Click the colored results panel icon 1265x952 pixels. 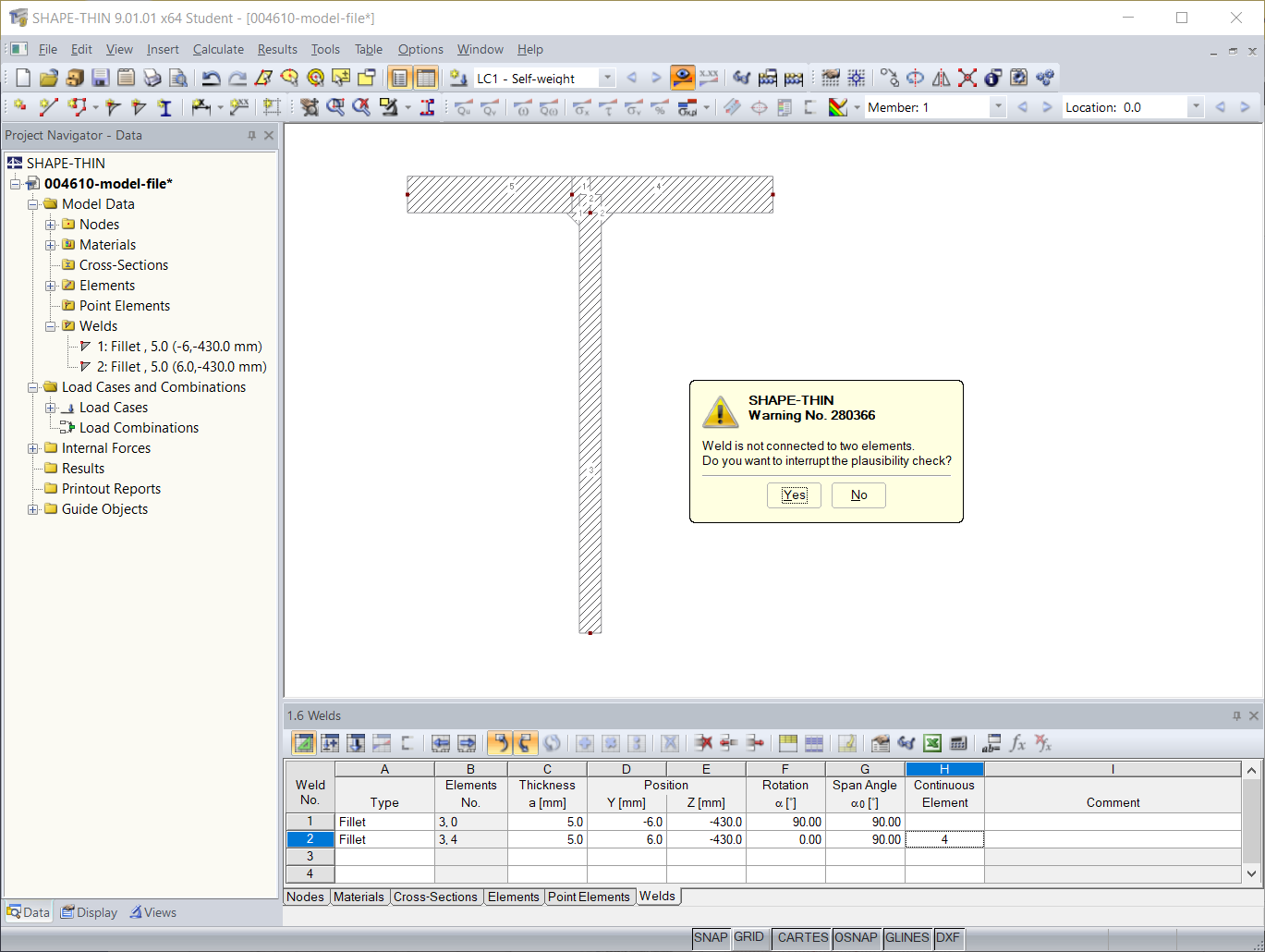coord(838,107)
